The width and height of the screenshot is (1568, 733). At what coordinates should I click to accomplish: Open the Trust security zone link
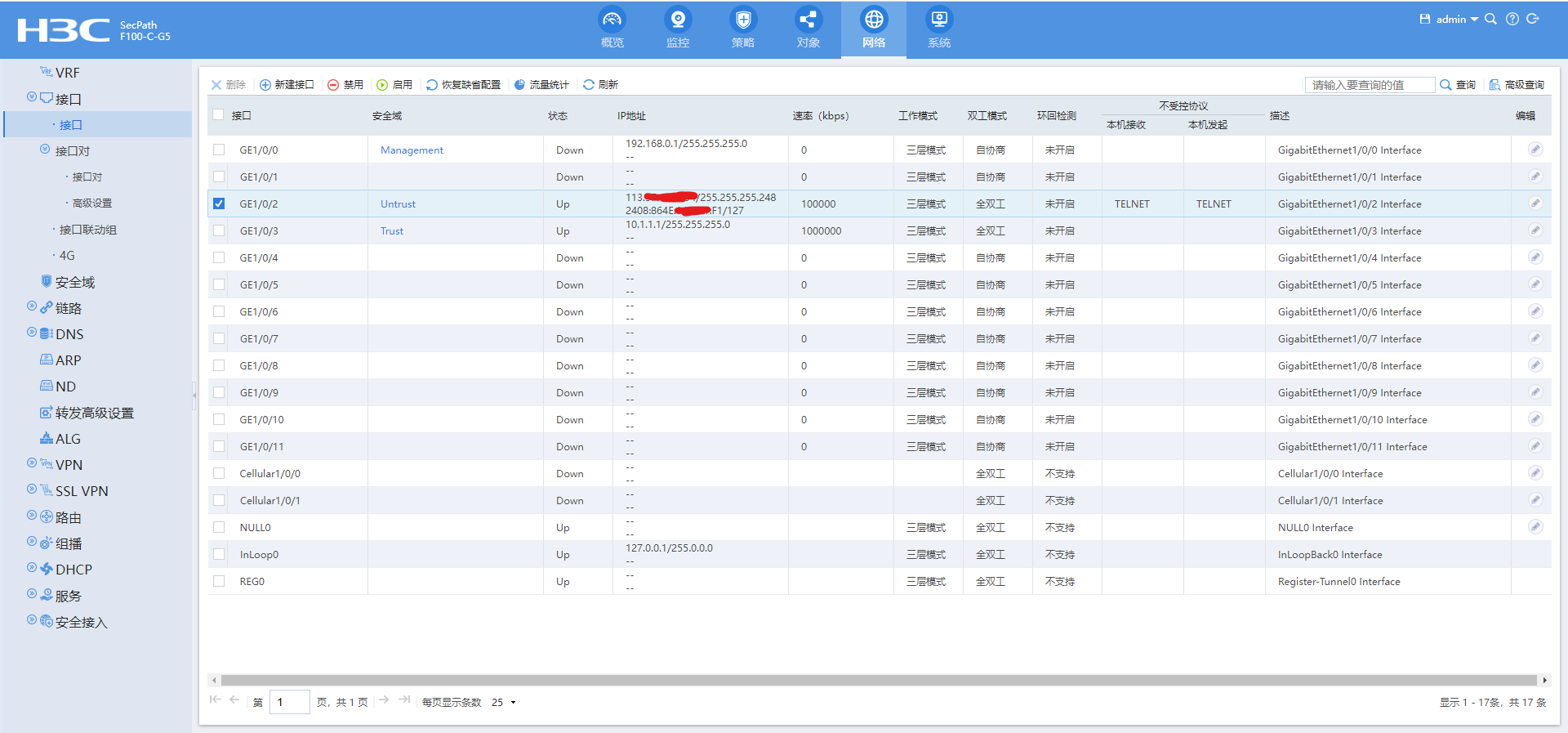392,230
